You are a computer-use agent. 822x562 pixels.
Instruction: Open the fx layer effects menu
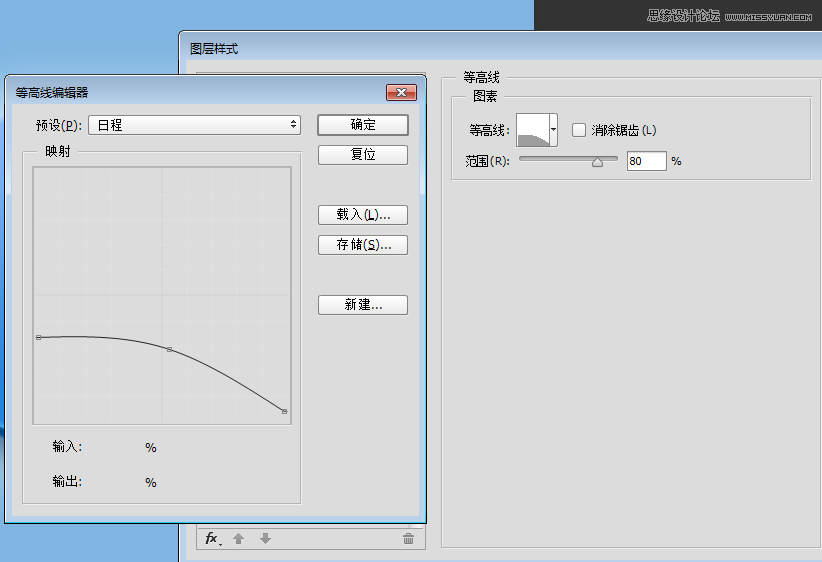pos(213,539)
